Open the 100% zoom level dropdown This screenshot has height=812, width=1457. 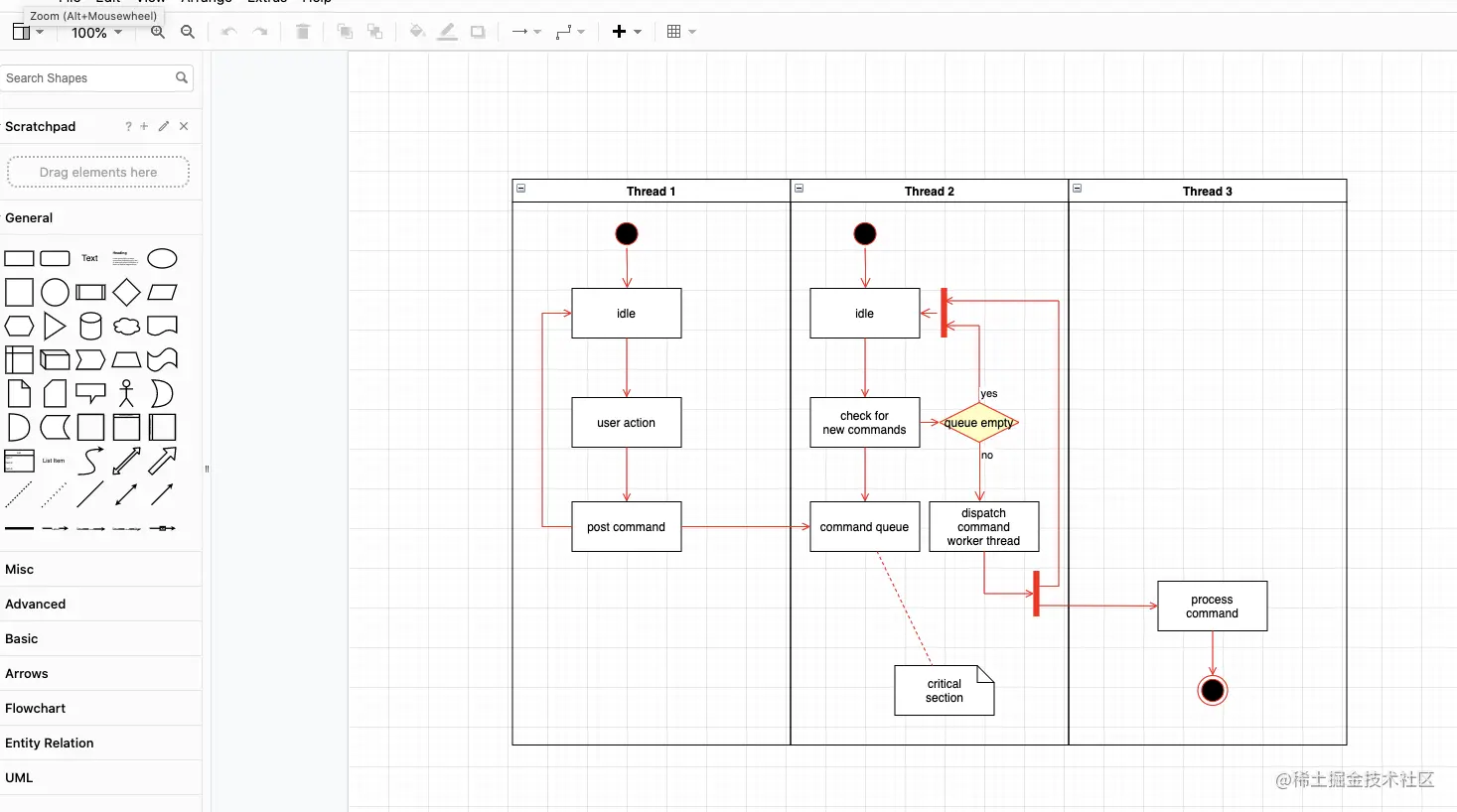coord(96,32)
